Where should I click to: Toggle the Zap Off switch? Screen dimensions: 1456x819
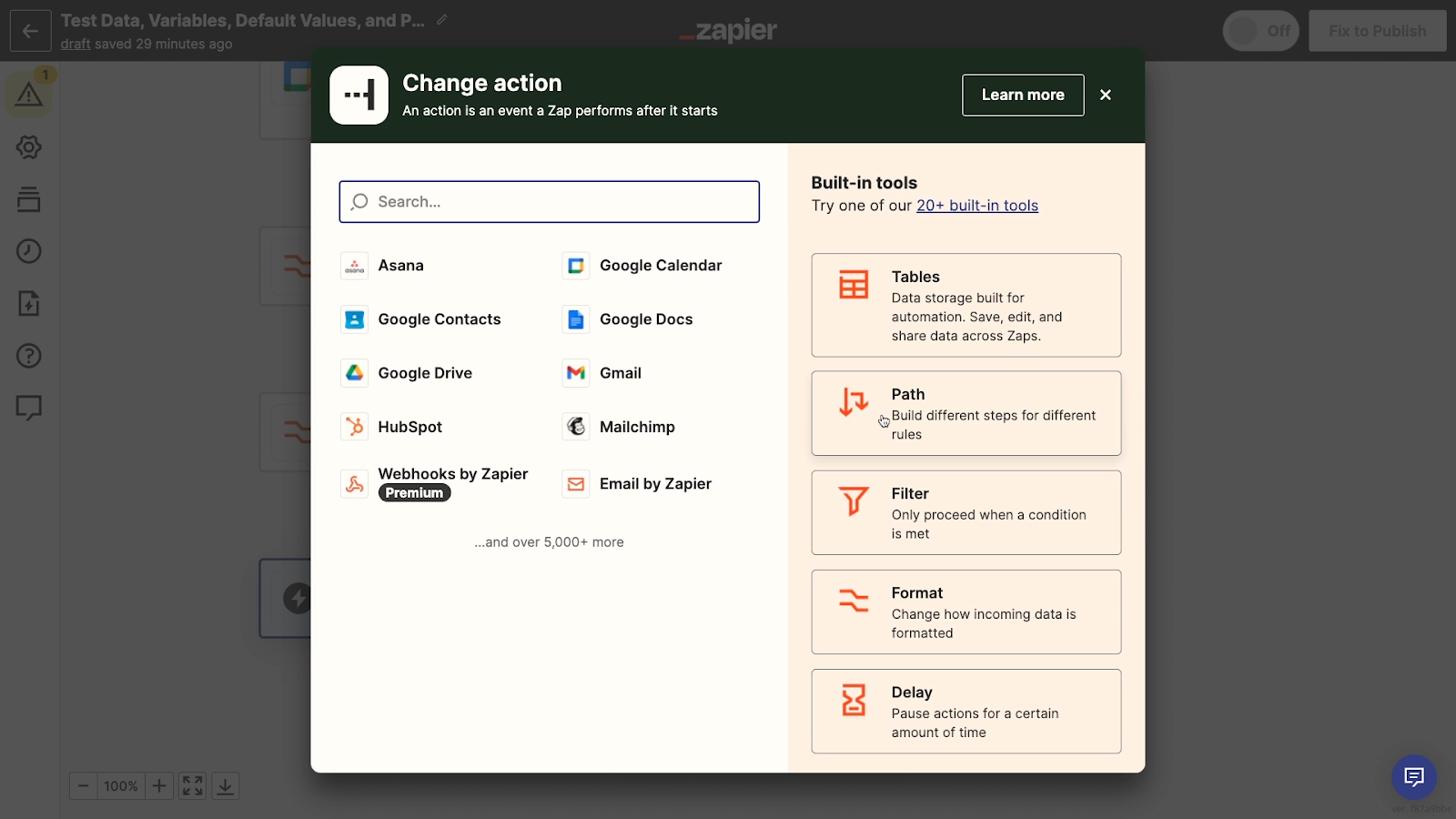(x=1260, y=31)
